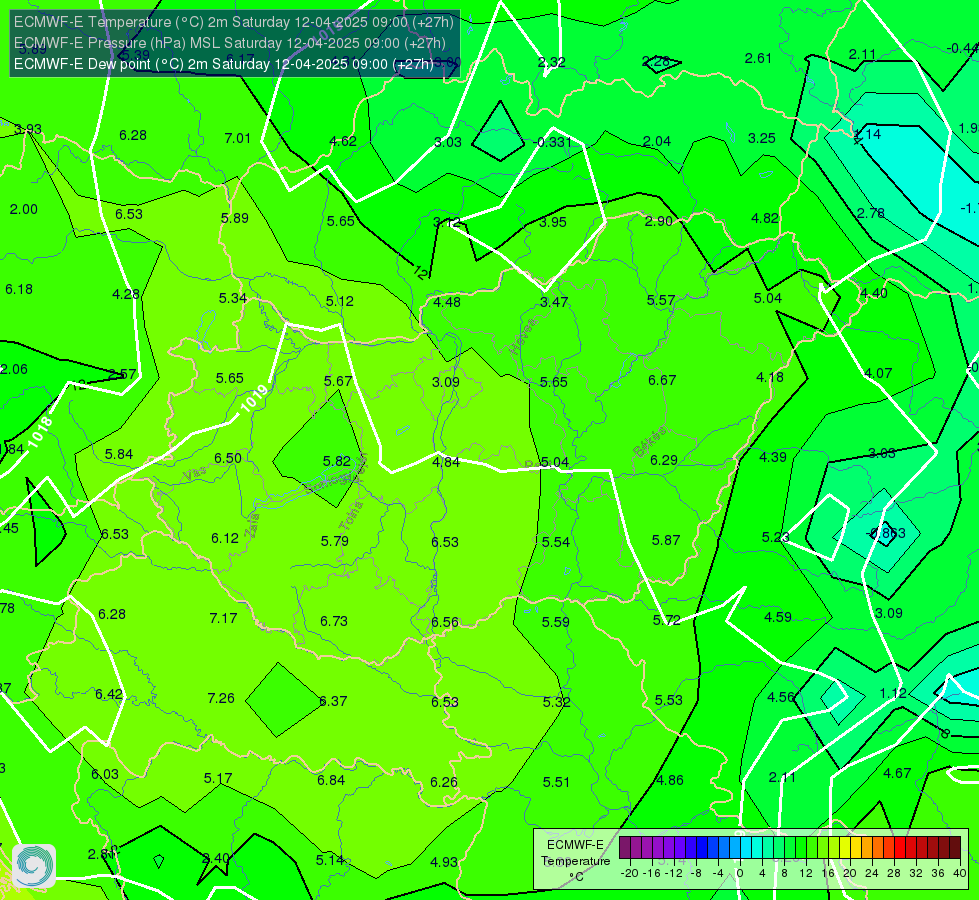Click the dew point value 3.47
Screen dimensions: 979x900
coord(554,302)
